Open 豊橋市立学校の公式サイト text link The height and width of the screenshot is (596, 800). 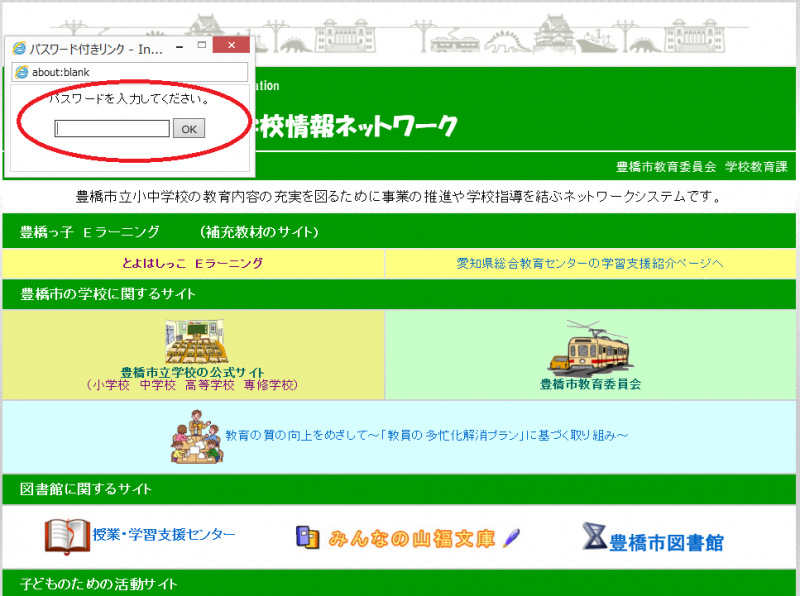coord(192,372)
